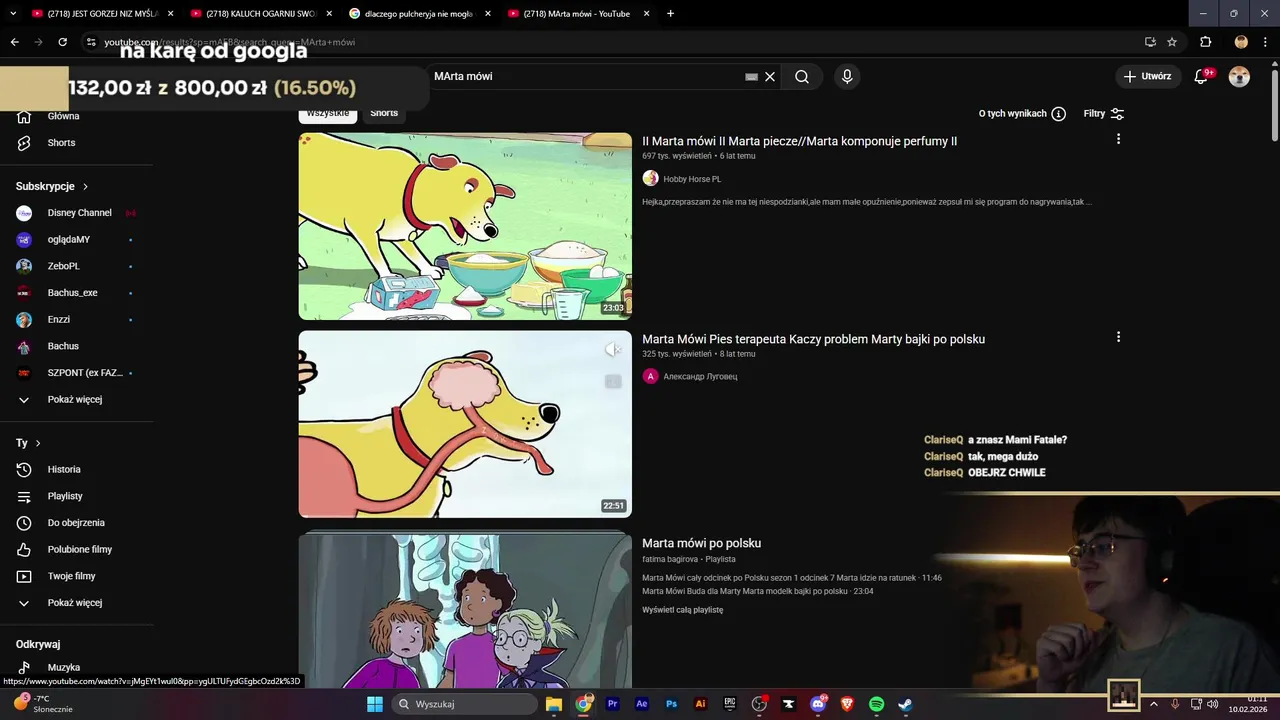Open YouTube notifications bell

coord(1201,76)
